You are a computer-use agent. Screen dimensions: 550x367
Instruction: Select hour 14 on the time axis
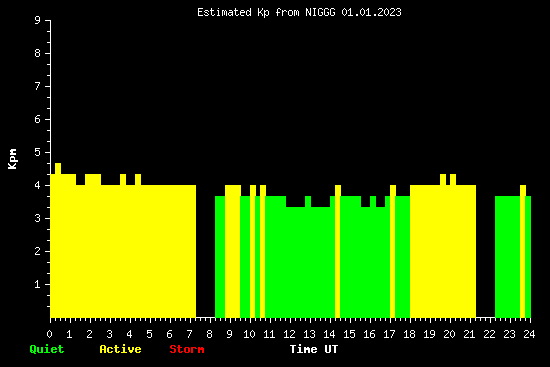329,334
